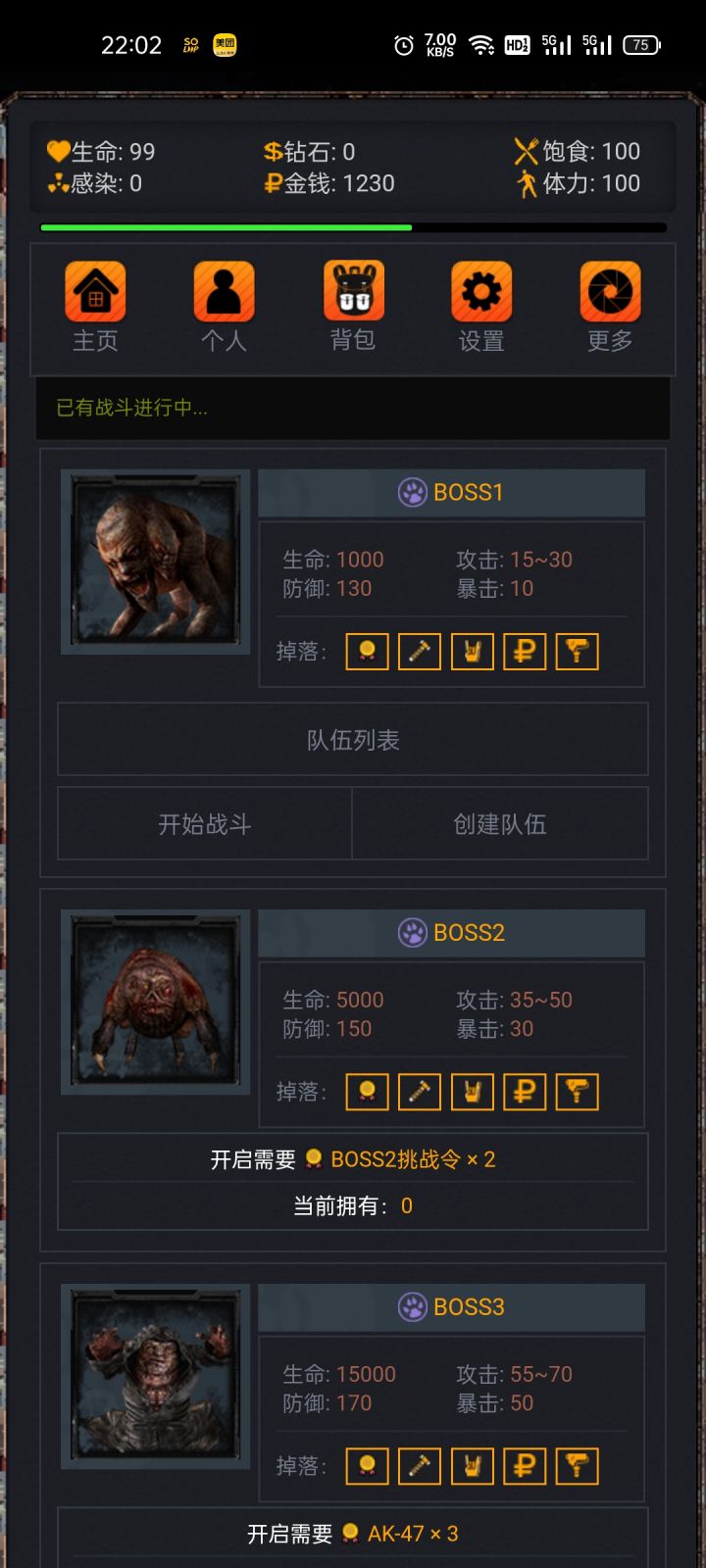Tap the BOSS2挑战令 requirement text
Screen dimensions: 706x1568
[x=395, y=1159]
